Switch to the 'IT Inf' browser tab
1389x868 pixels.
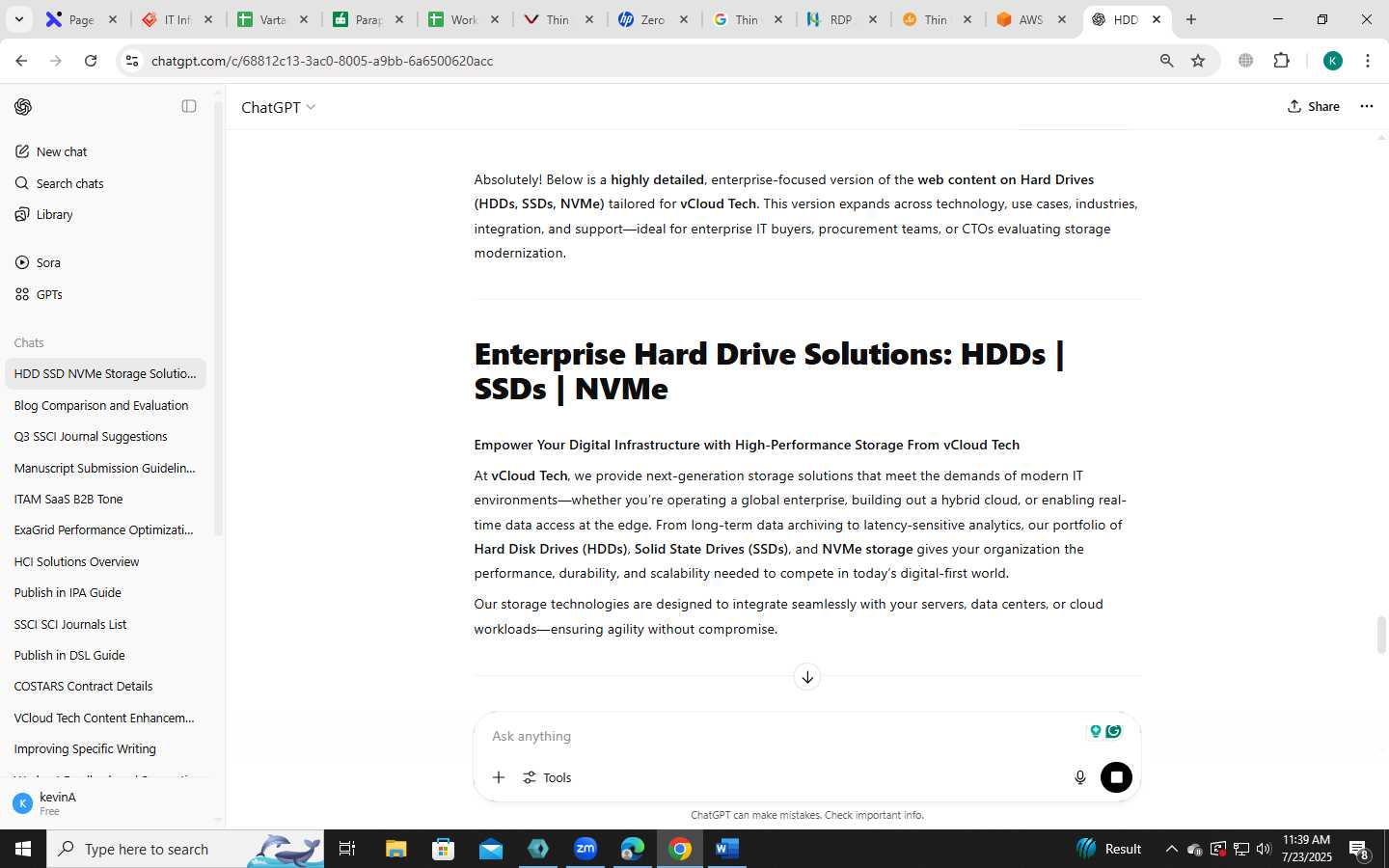pyautogui.click(x=177, y=19)
